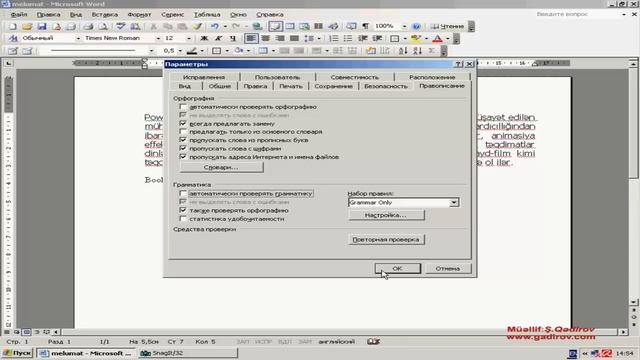
Task: Click the Undo arrow icon
Action: [215, 27]
